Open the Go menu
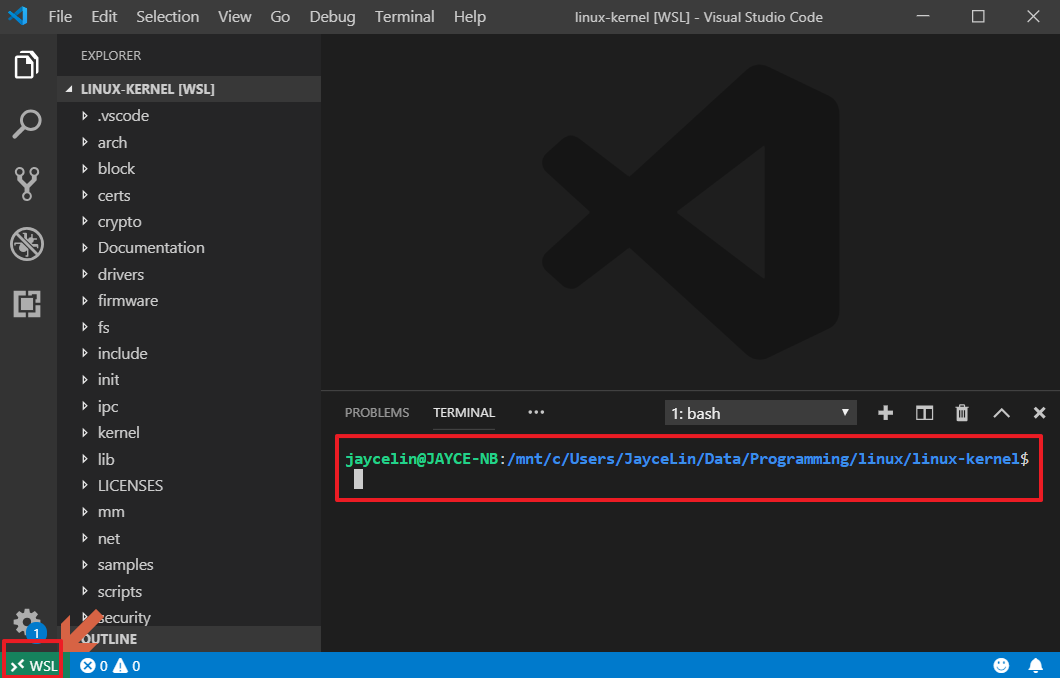Viewport: 1060px width, 678px height. pos(280,16)
